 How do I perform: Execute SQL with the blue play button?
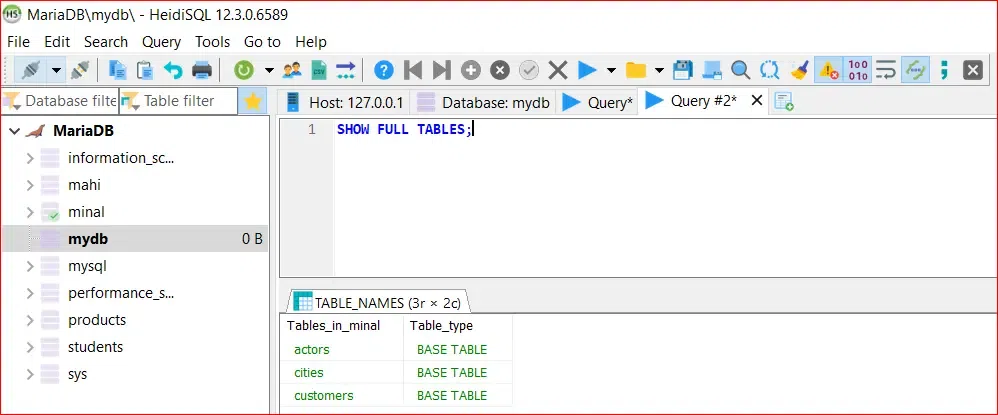click(587, 69)
